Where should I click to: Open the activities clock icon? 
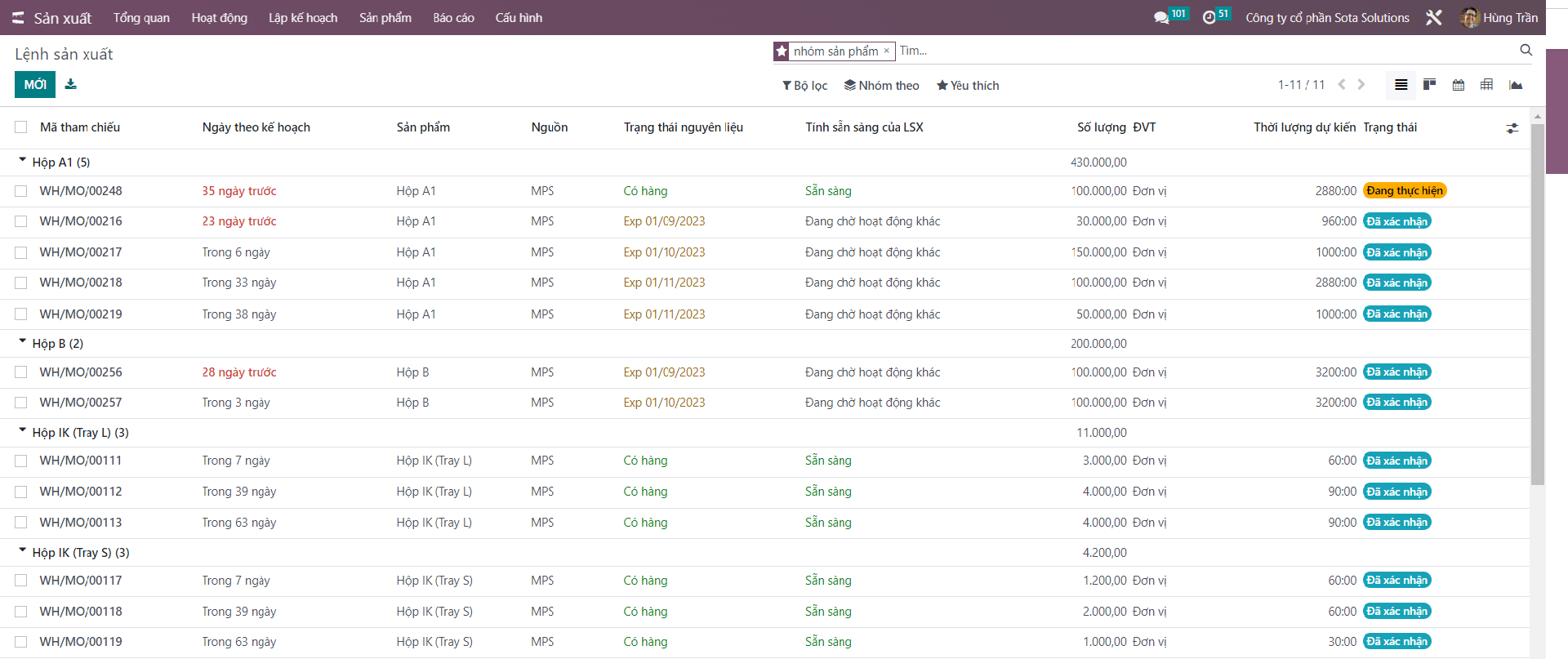1209,18
